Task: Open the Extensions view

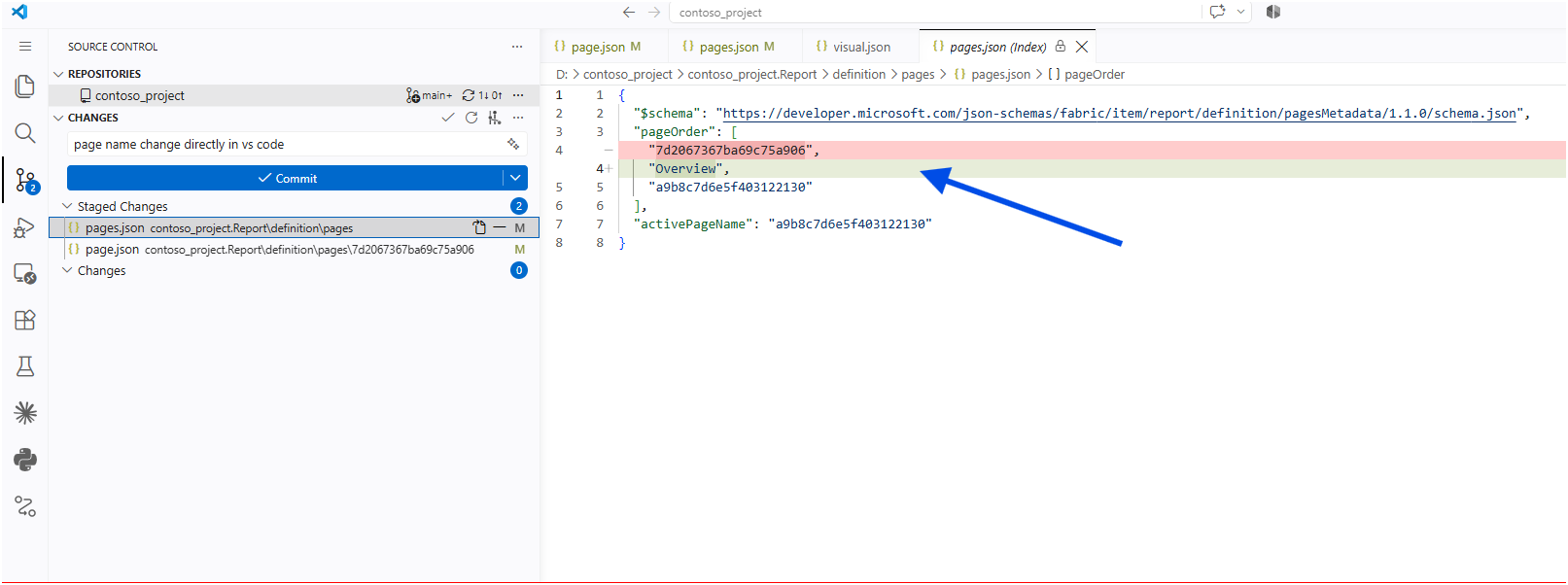Action: coord(25,320)
